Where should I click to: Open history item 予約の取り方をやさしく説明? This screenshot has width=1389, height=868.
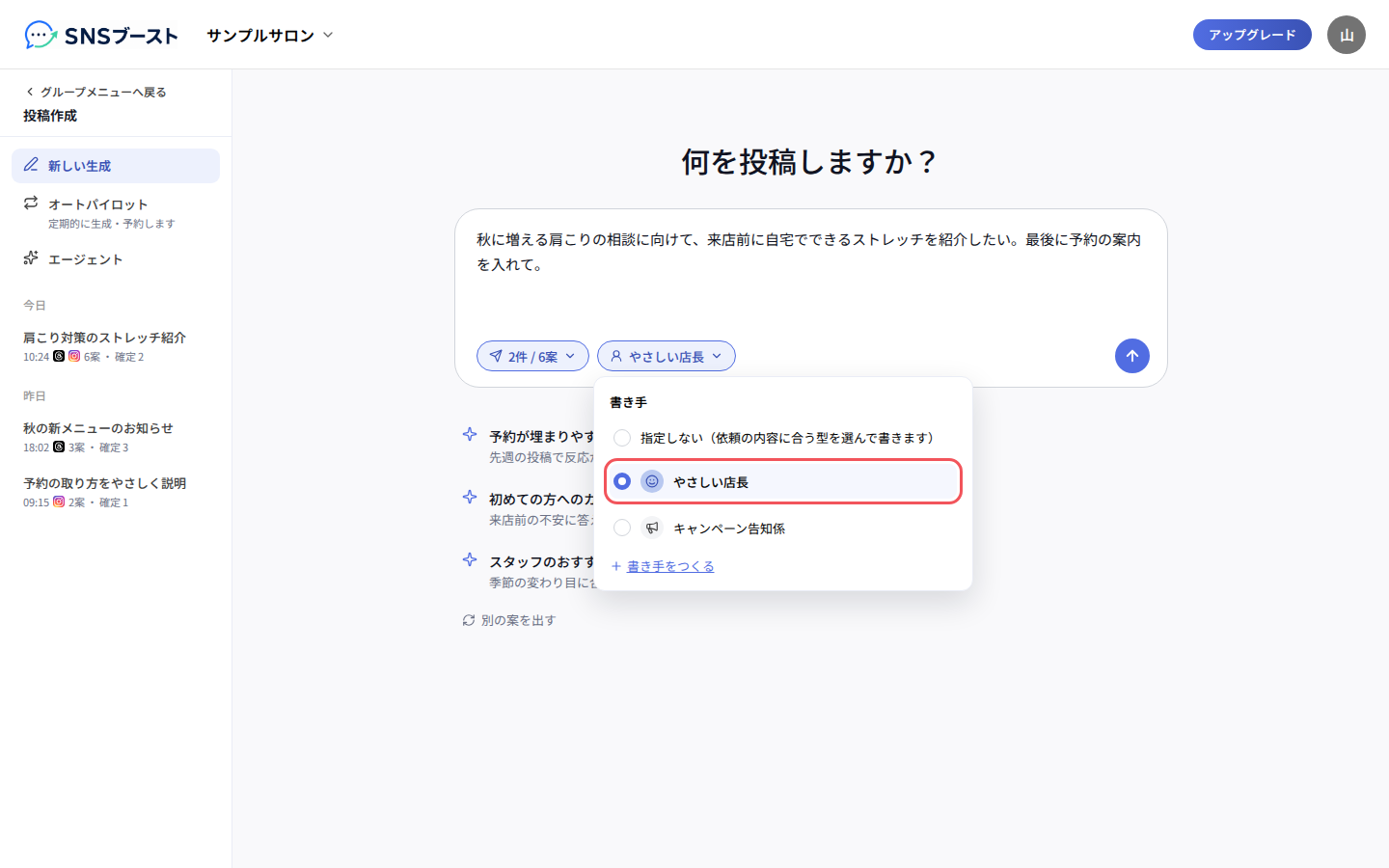tap(116, 492)
